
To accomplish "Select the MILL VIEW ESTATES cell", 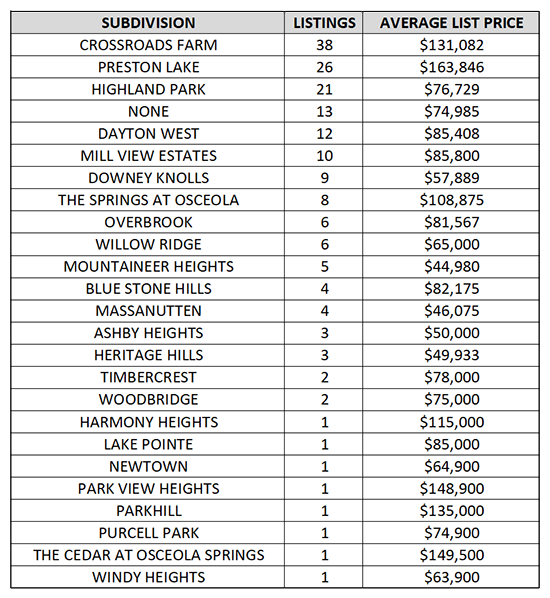I will tap(148, 156).
